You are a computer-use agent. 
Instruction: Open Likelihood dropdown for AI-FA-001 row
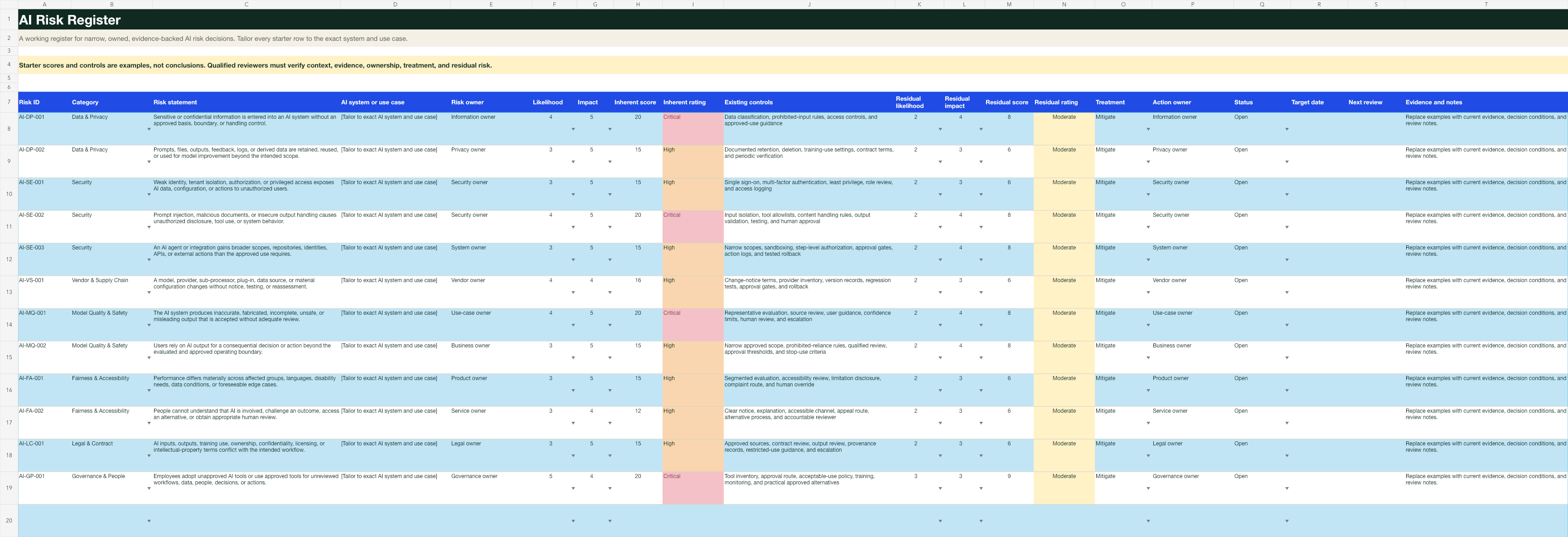[x=573, y=391]
